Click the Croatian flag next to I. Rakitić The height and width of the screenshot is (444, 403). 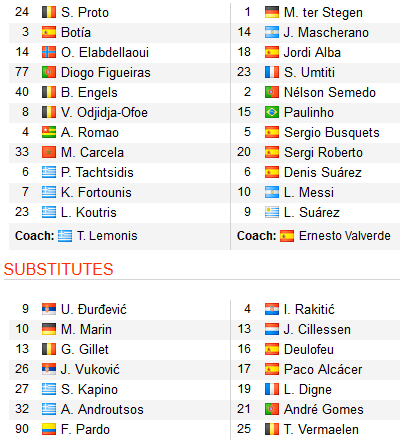(272, 309)
